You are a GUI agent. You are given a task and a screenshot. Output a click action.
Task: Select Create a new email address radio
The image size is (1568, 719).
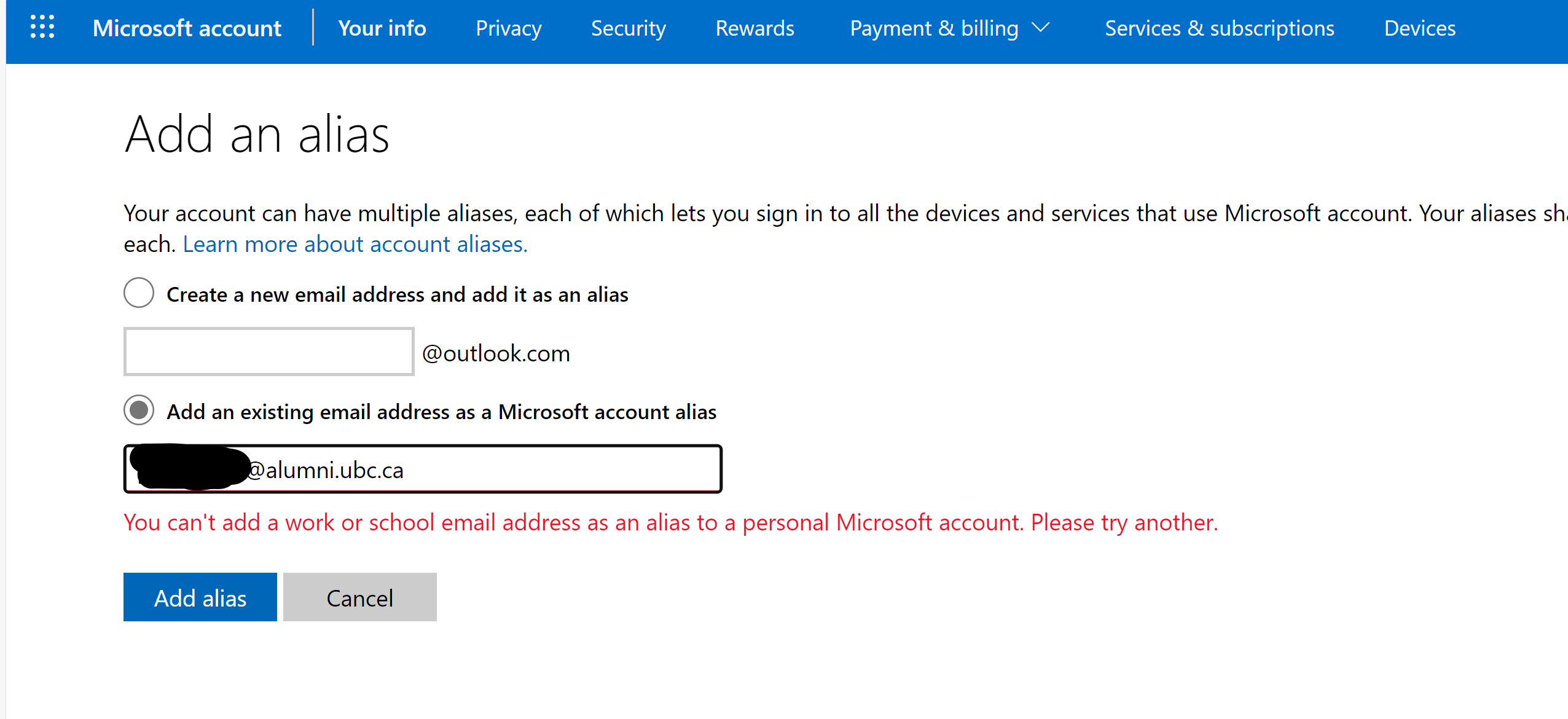pos(139,293)
